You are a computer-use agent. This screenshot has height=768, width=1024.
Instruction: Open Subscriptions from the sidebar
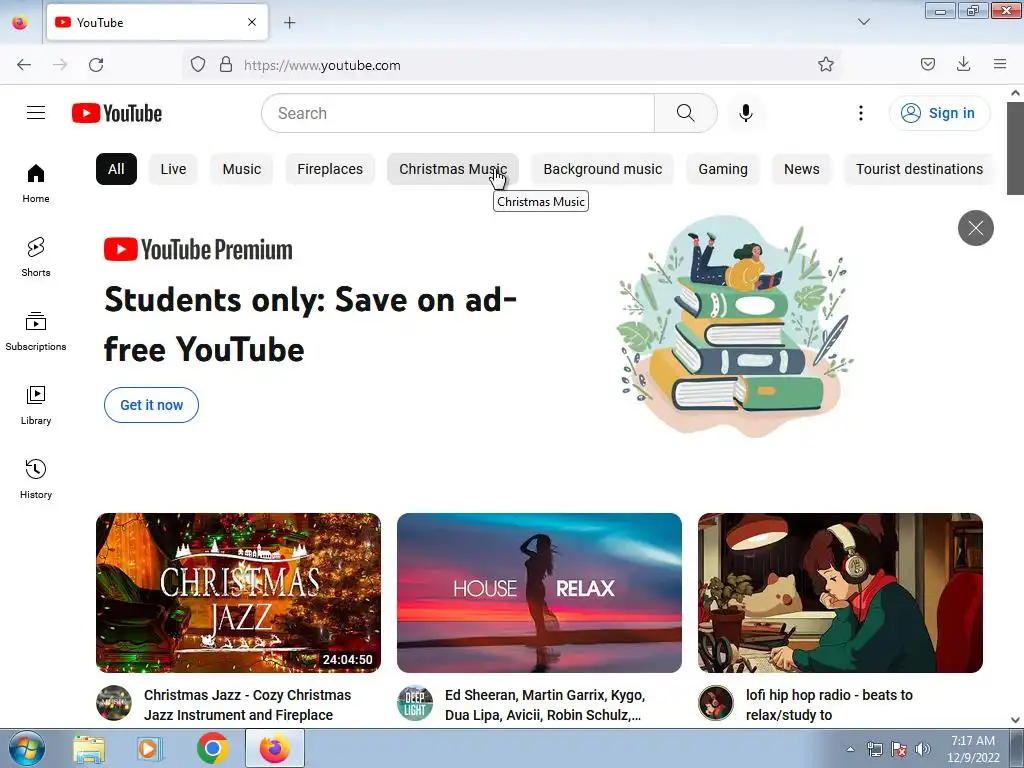pos(36,331)
